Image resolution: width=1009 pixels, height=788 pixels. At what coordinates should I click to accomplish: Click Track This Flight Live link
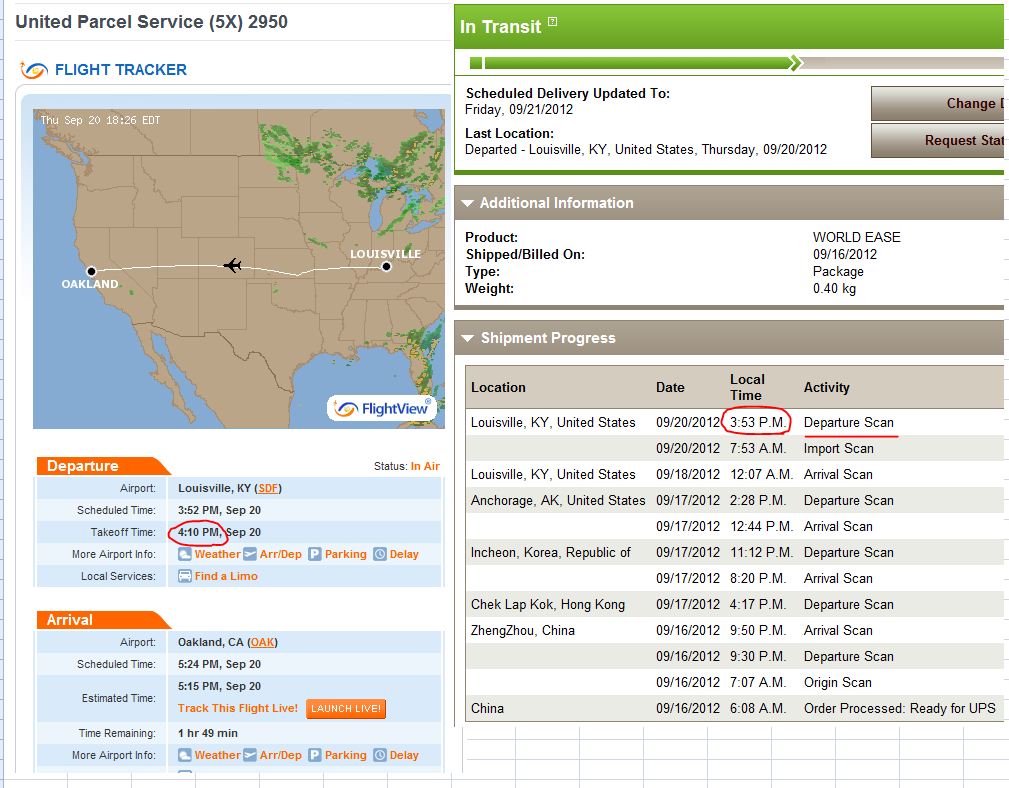click(x=237, y=708)
